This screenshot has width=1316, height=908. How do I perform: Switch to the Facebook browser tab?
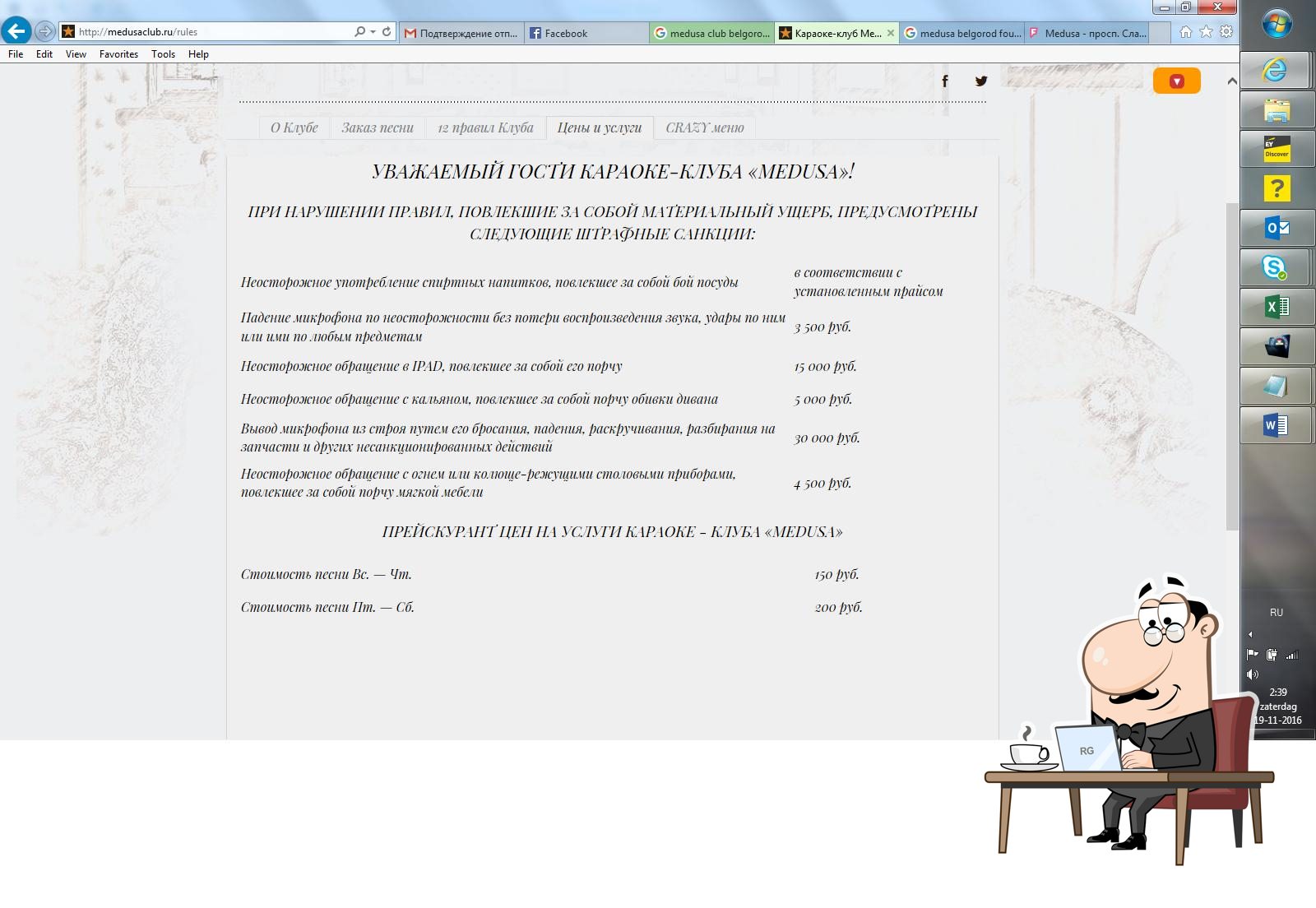tap(586, 33)
